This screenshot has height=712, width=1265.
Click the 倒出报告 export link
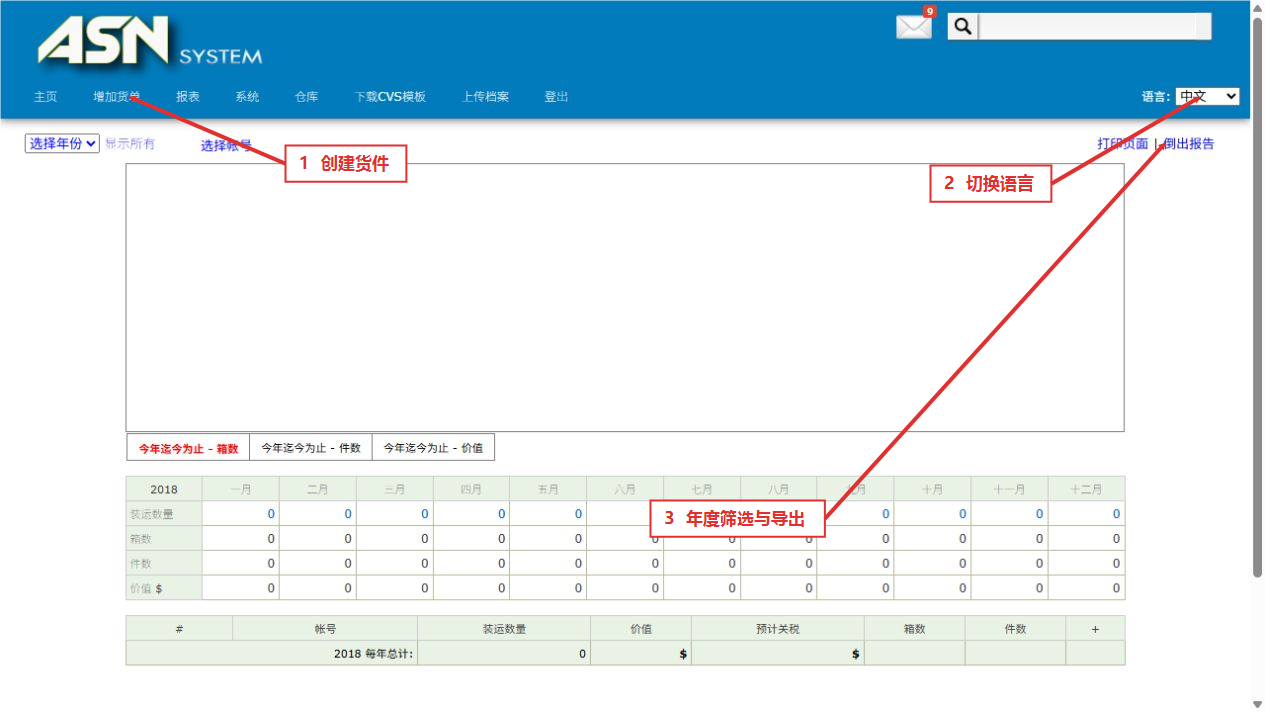(1189, 144)
